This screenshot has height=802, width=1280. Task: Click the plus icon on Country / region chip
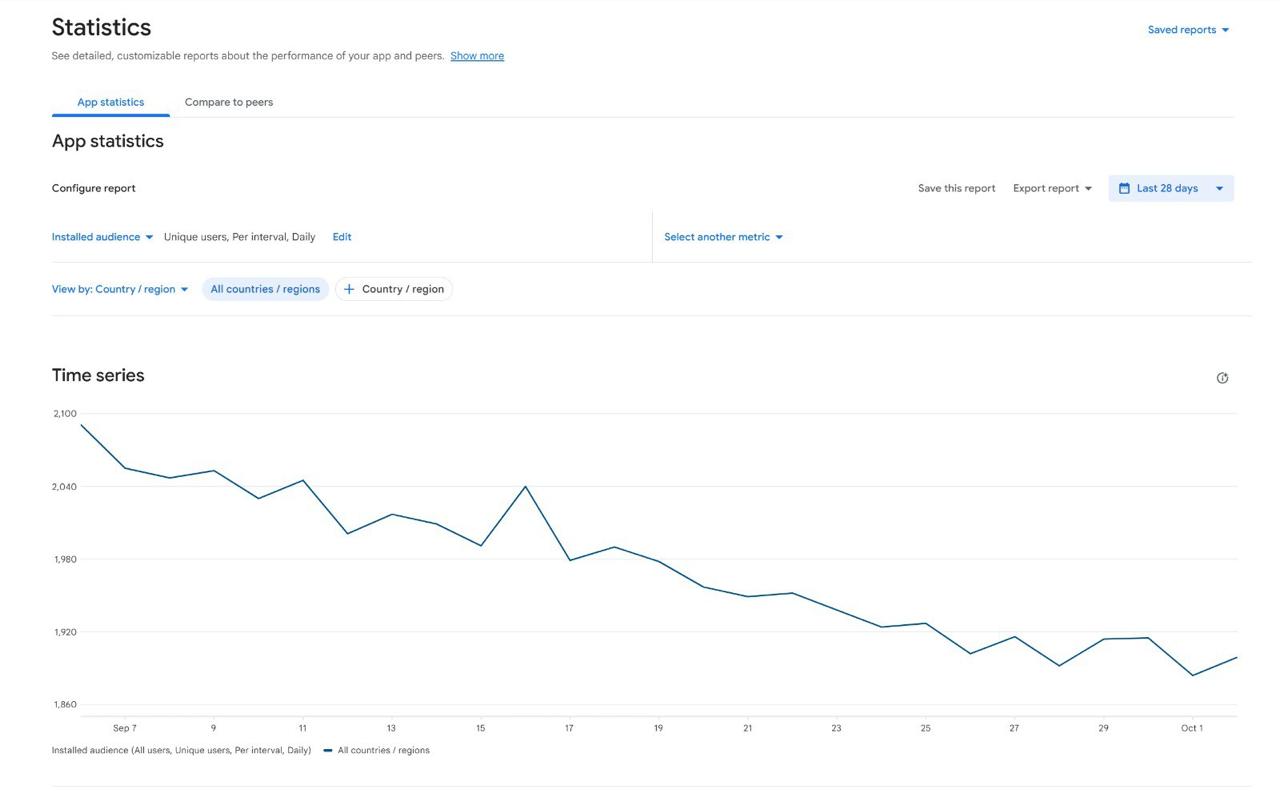[x=349, y=289]
